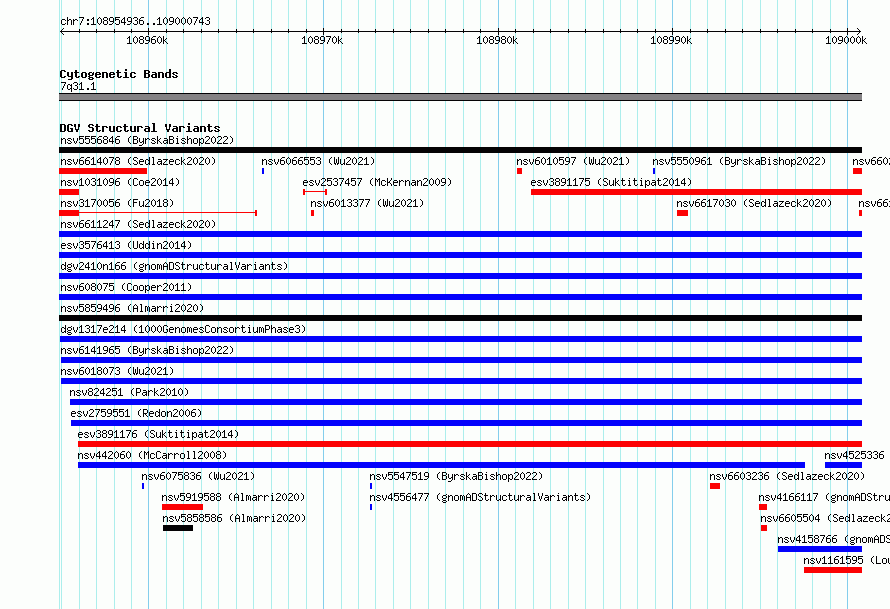Viewport: 890px width, 609px height.
Task: Select the blue esv2759551 variant bar
Action: pyautogui.click(x=467, y=423)
